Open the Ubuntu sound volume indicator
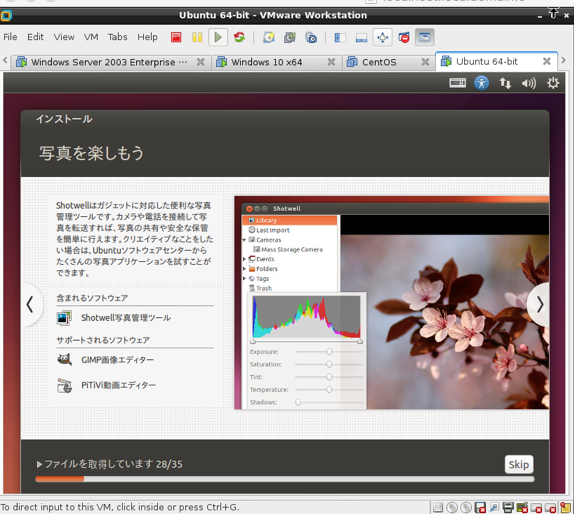The width and height of the screenshot is (574, 514). click(x=529, y=83)
